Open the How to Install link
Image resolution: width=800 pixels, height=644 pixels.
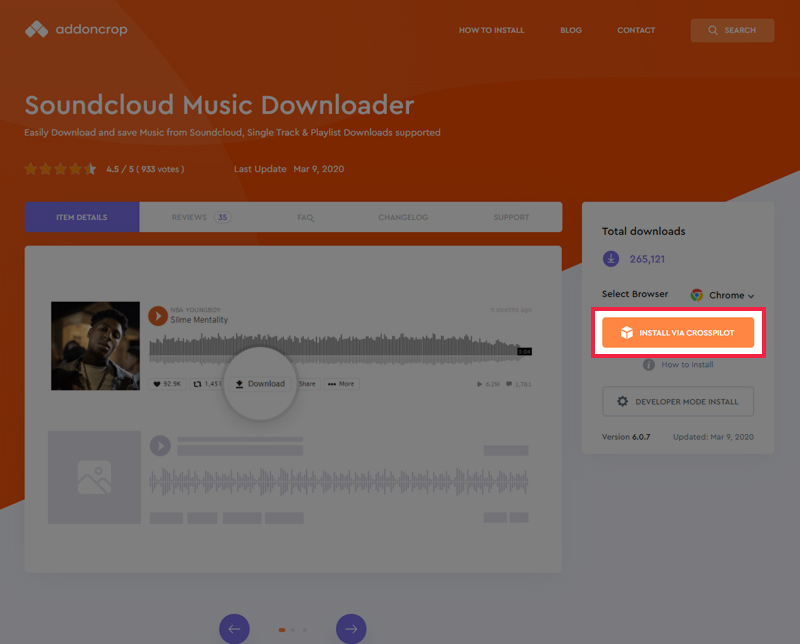[x=679, y=364]
